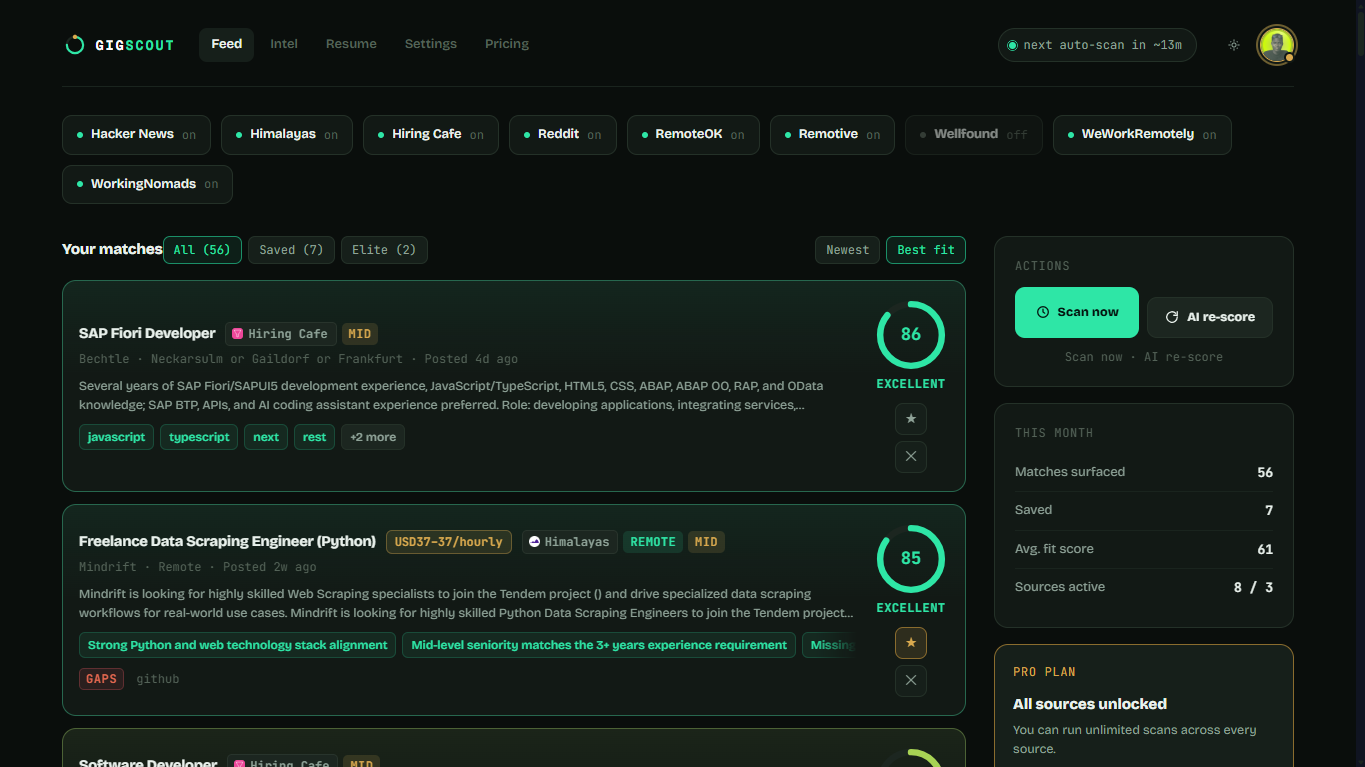Image resolution: width=1365 pixels, height=767 pixels.
Task: Click the next auto-scan status pill
Action: point(1097,45)
